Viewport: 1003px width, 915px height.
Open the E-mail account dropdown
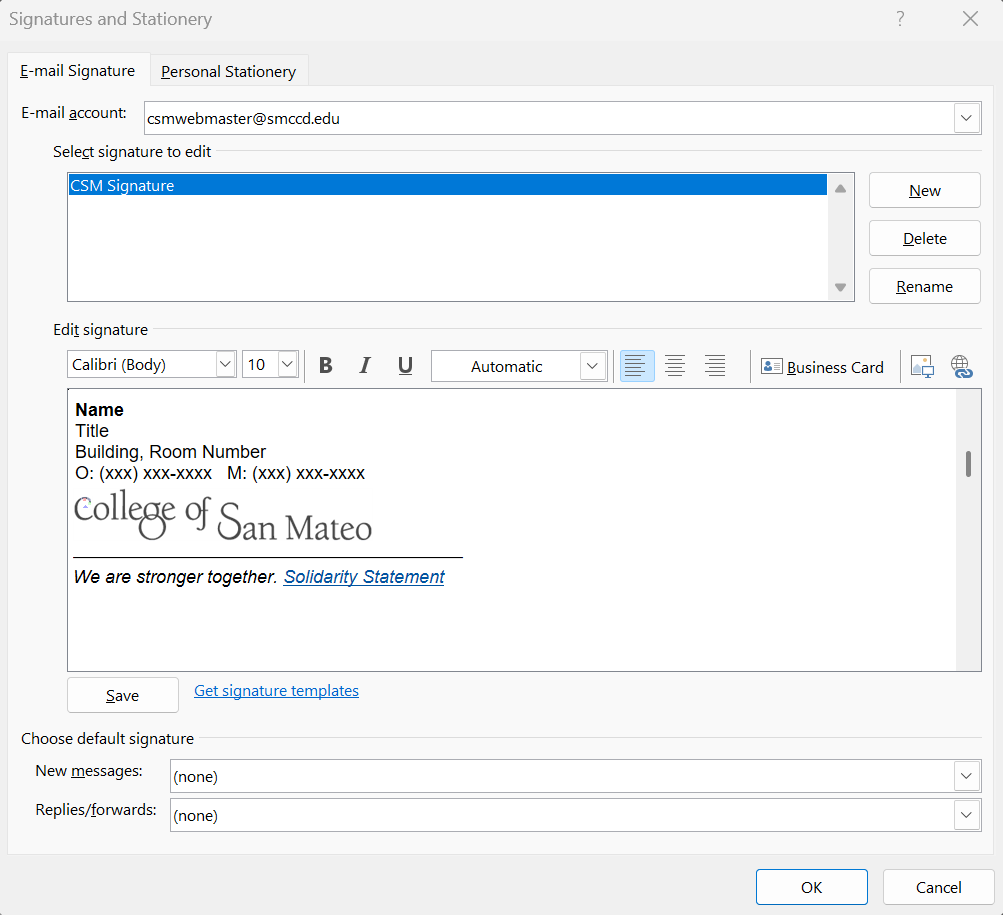click(966, 118)
